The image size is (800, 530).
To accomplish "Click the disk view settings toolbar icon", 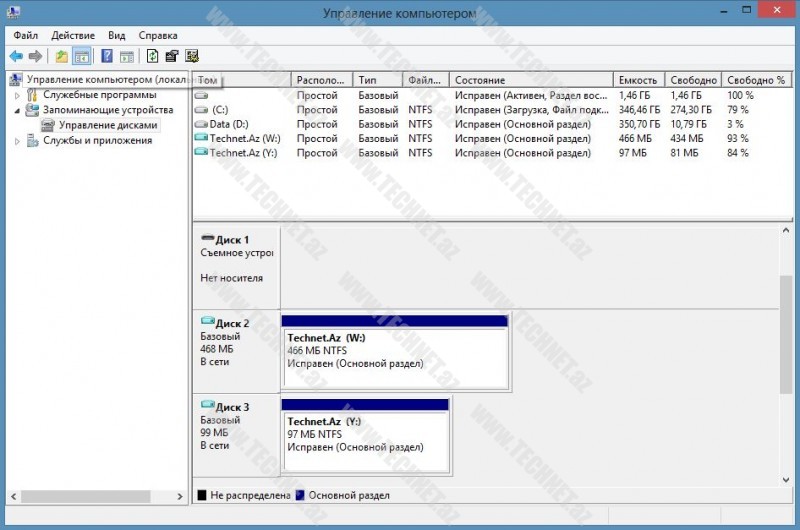I will coord(192,56).
